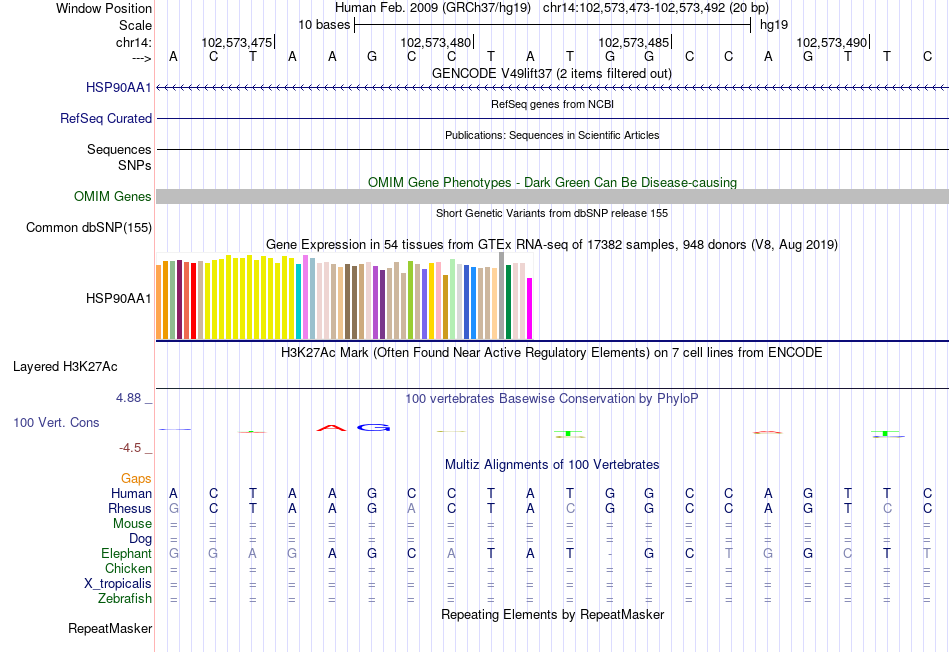Click the Basewise Conservation by PhyloP title
The height and width of the screenshot is (652, 950).
click(551, 399)
